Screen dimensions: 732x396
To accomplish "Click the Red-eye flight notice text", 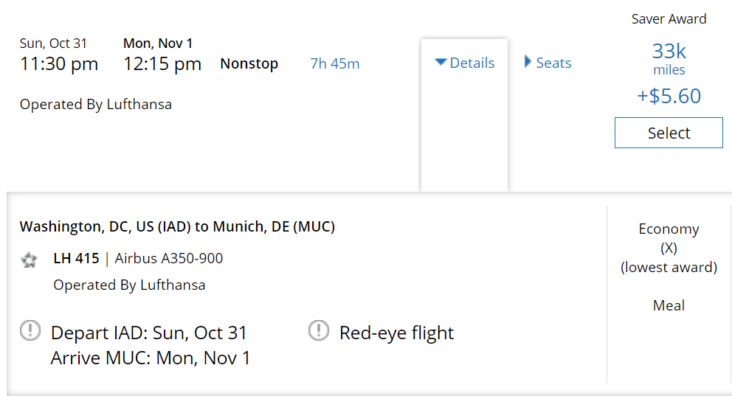I will click(x=396, y=333).
